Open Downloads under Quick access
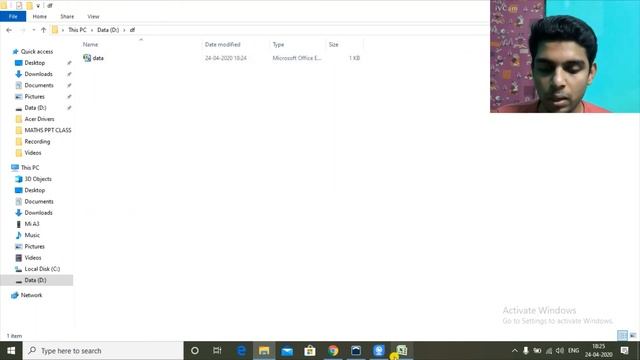 click(38, 74)
